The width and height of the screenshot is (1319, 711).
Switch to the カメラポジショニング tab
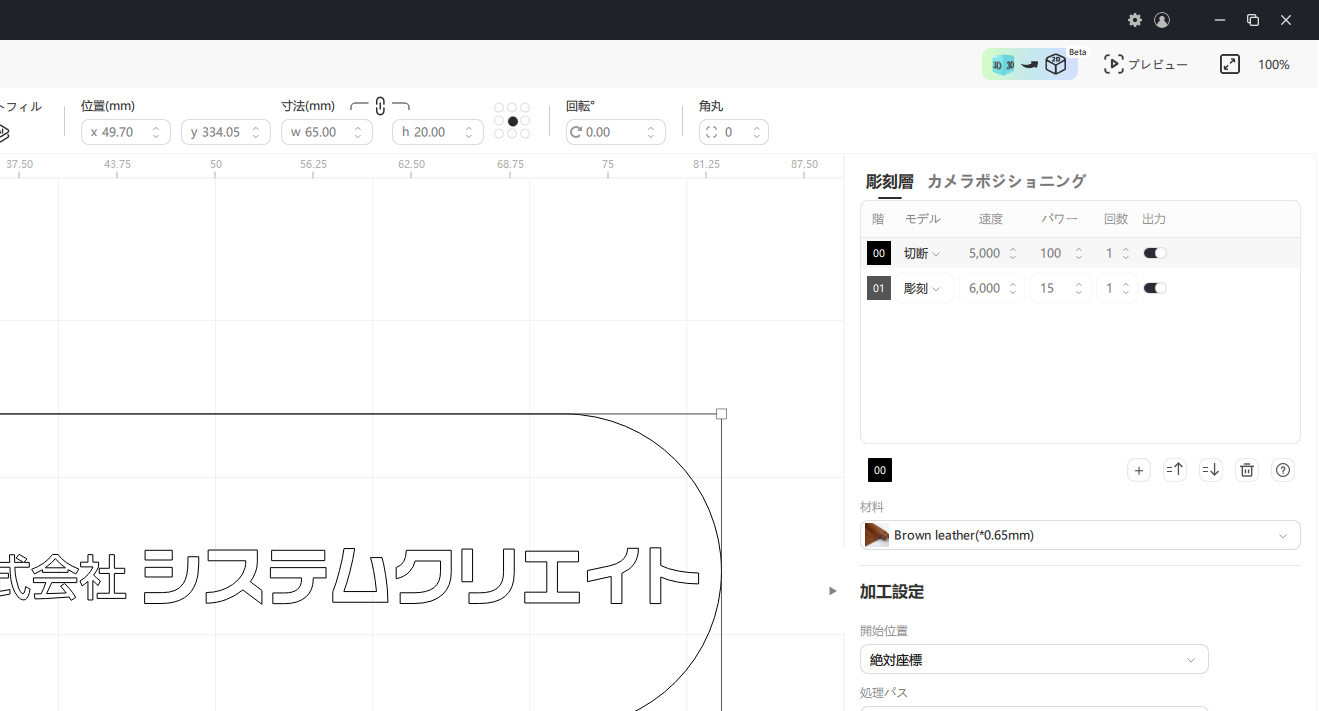[1006, 181]
